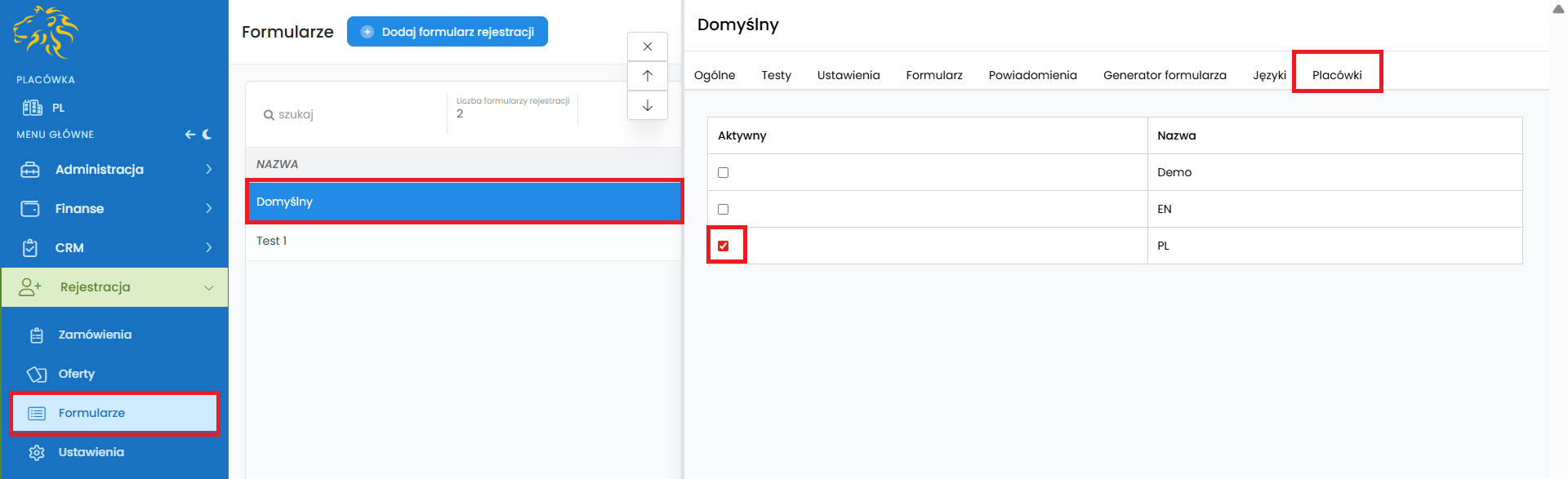Image resolution: width=1568 pixels, height=479 pixels.
Task: Click the Ustawienia gear icon in sidebar
Action: pos(37,452)
